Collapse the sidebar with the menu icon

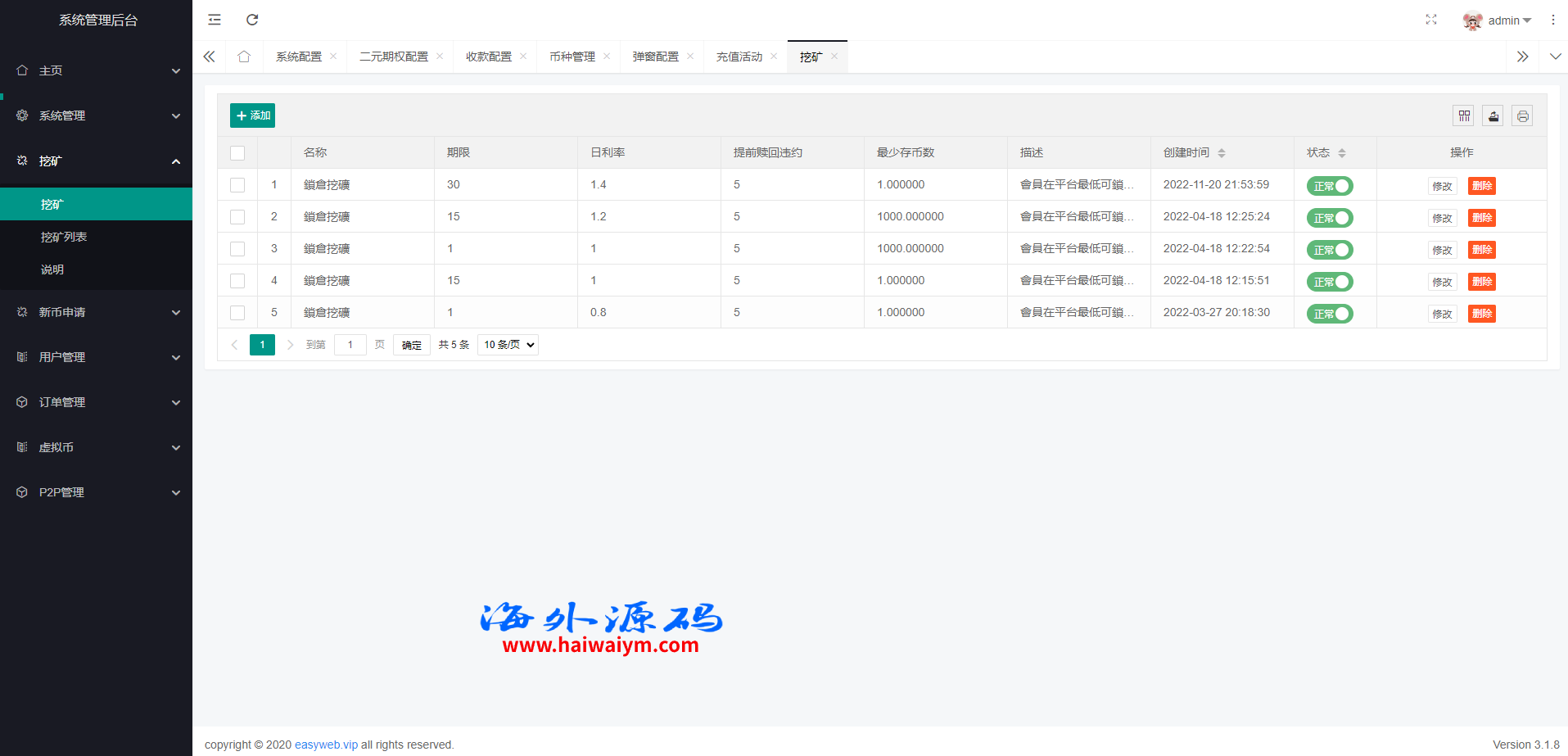tap(215, 20)
